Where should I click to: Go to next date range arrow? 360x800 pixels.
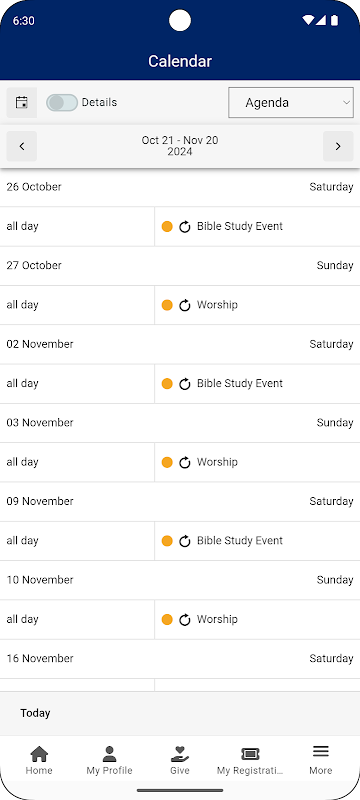[338, 146]
